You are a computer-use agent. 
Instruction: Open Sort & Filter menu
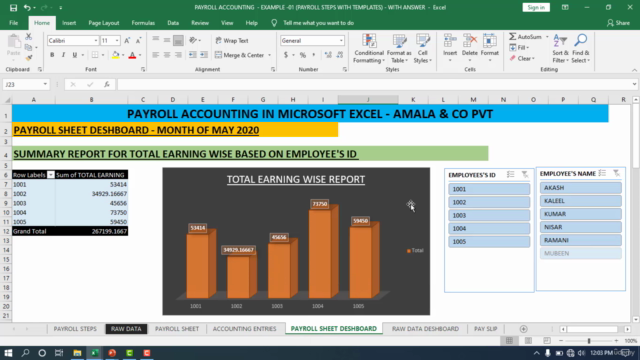[560, 48]
